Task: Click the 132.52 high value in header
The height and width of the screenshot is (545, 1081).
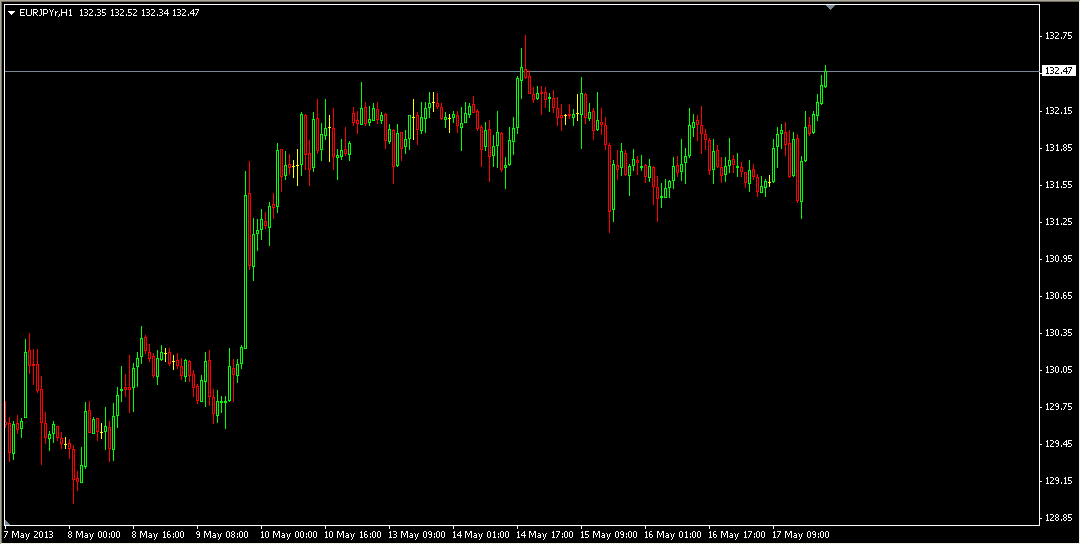Action: coord(123,12)
